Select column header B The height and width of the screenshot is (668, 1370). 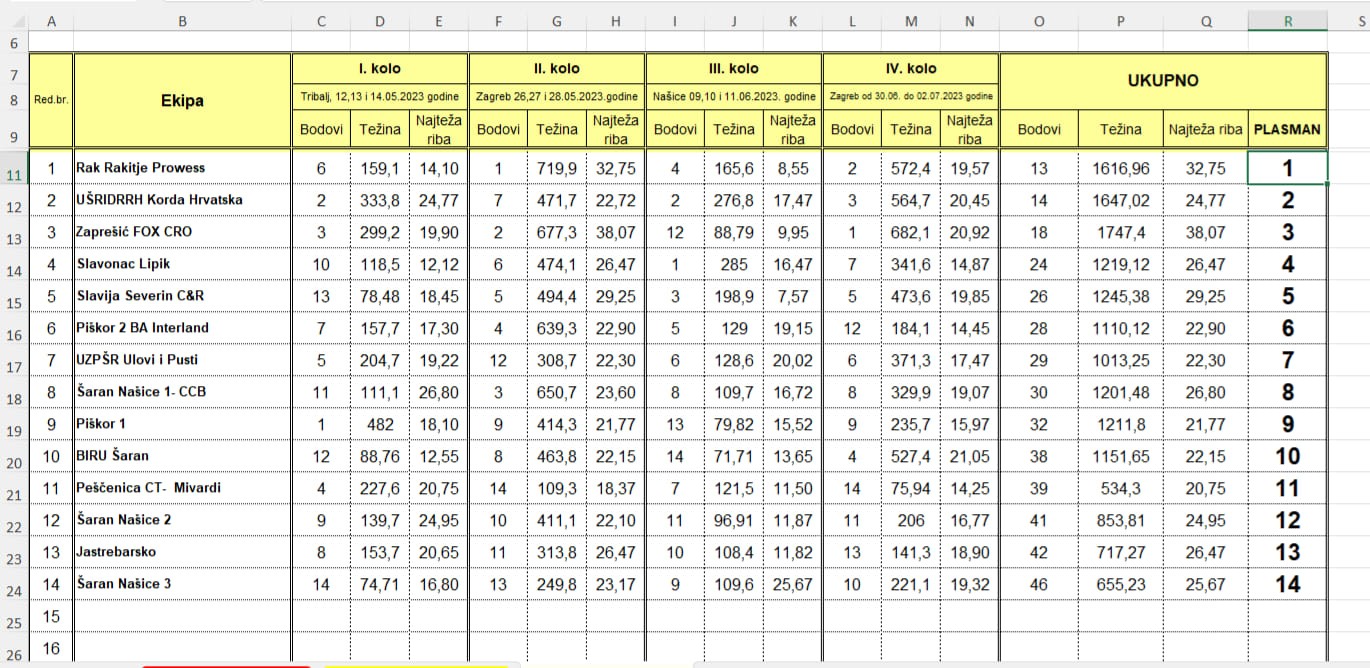pyautogui.click(x=182, y=22)
